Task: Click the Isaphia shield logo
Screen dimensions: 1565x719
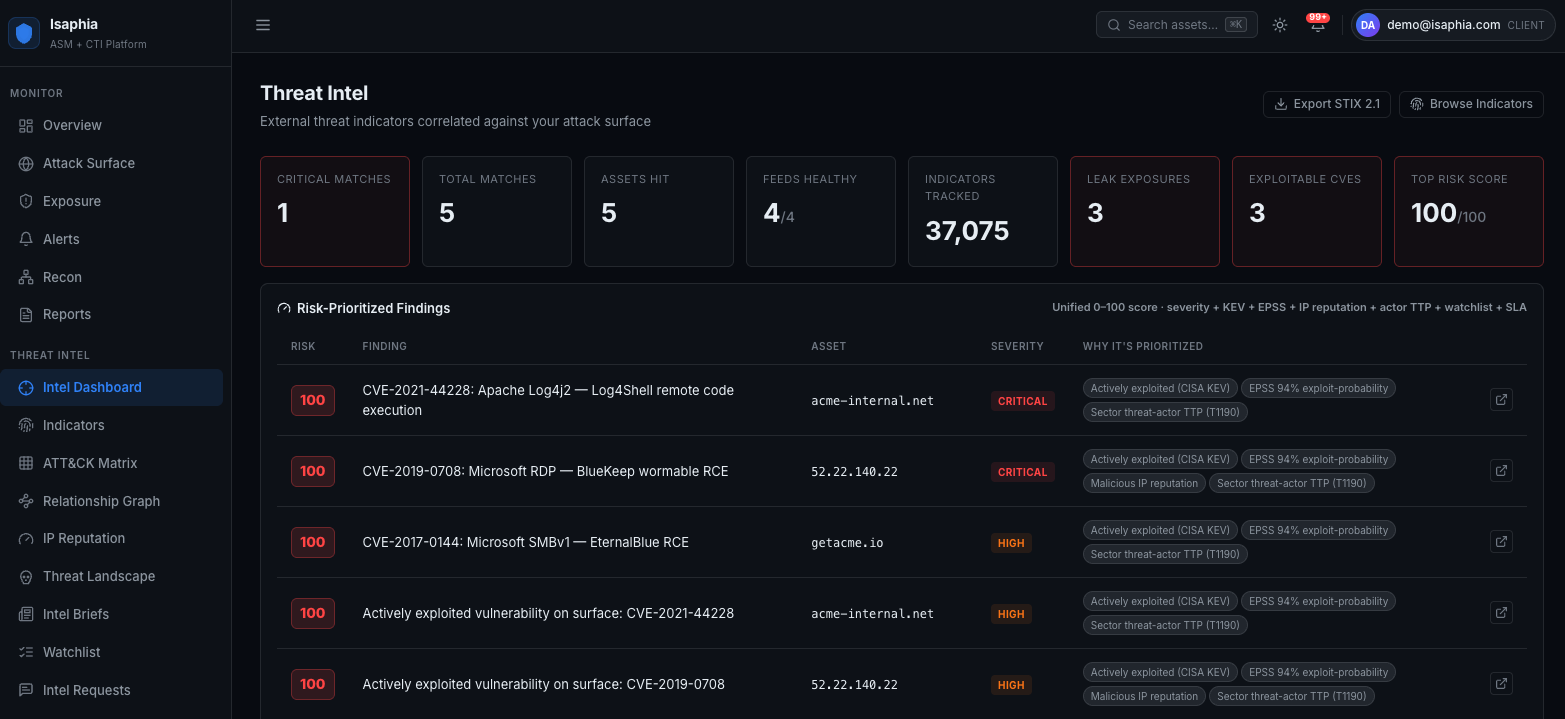Action: tap(24, 33)
